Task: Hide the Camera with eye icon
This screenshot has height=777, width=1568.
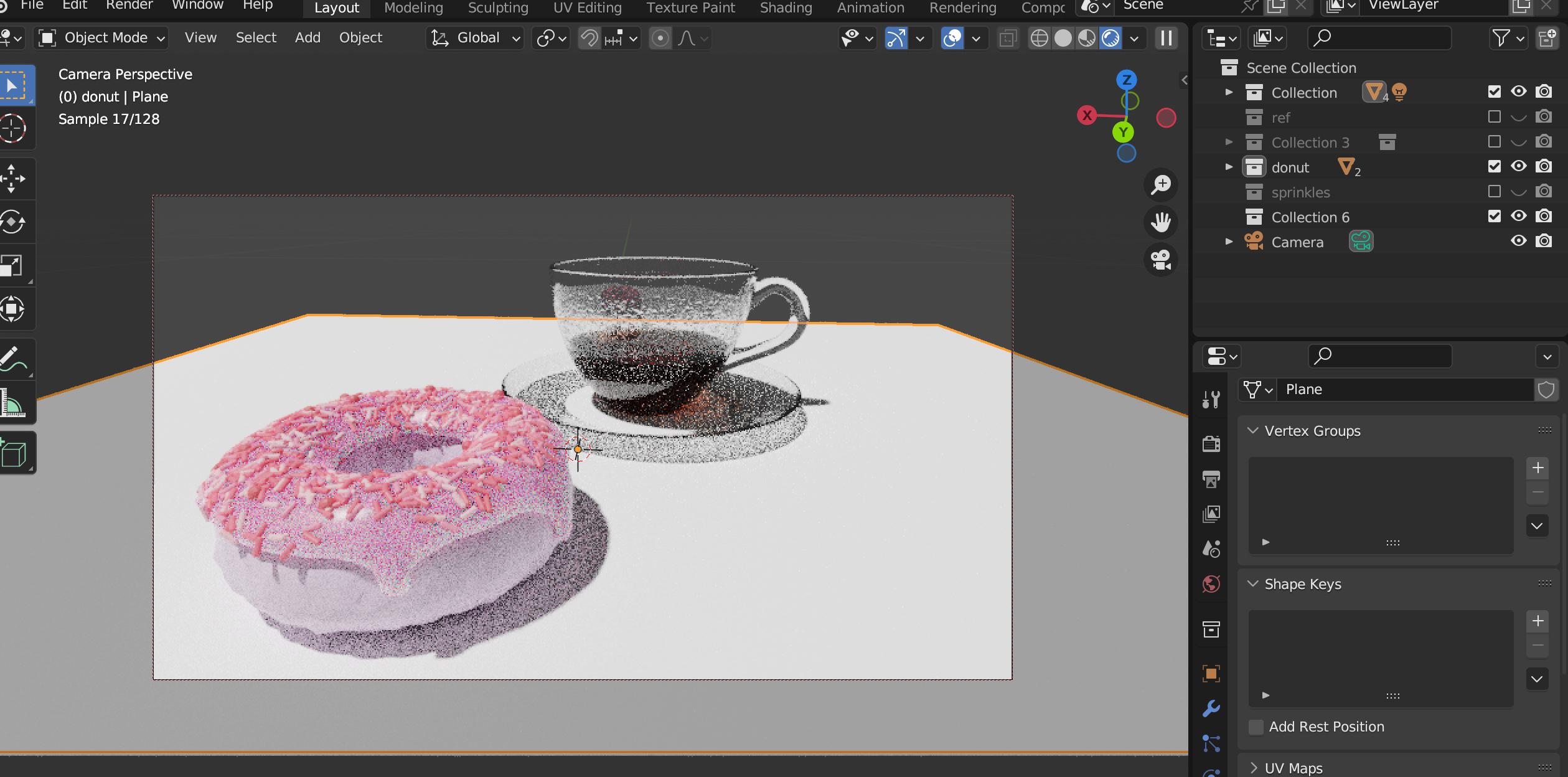Action: pos(1519,241)
